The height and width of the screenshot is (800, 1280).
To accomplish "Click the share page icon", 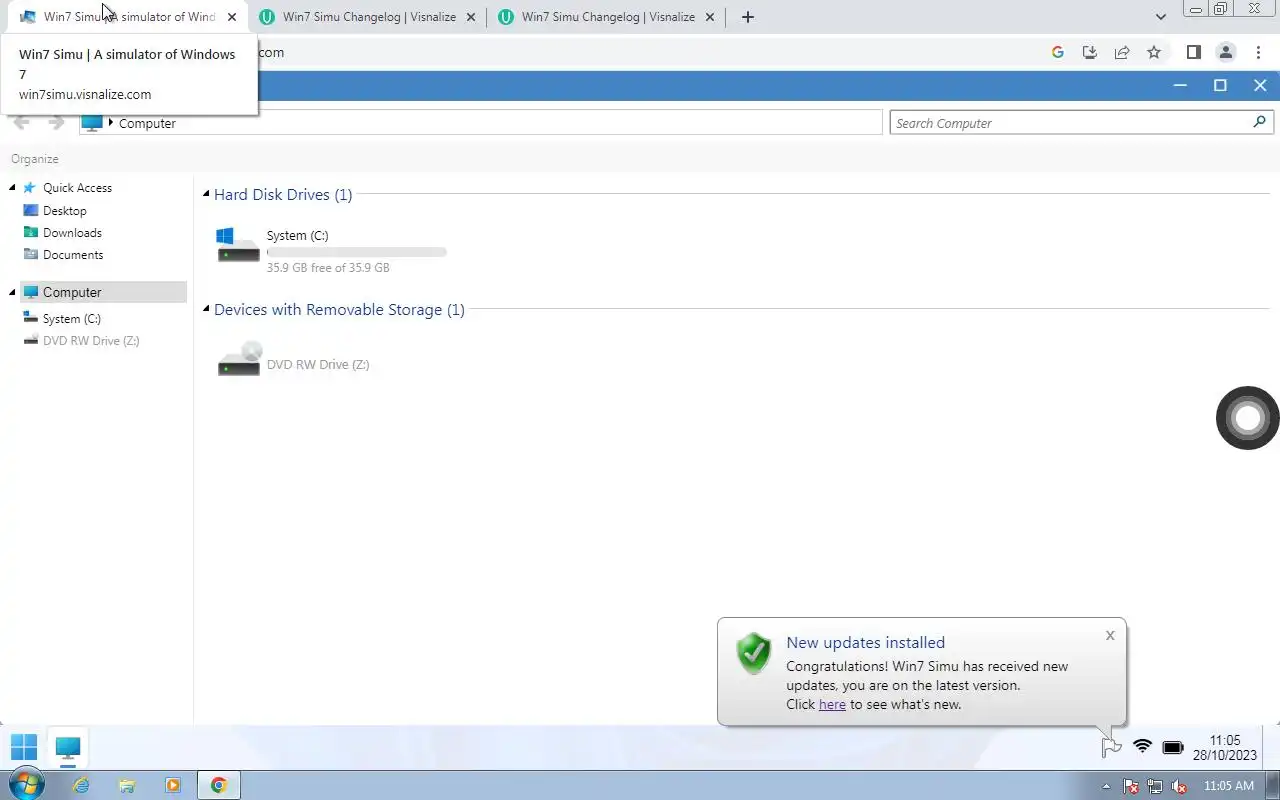I will tap(1122, 52).
